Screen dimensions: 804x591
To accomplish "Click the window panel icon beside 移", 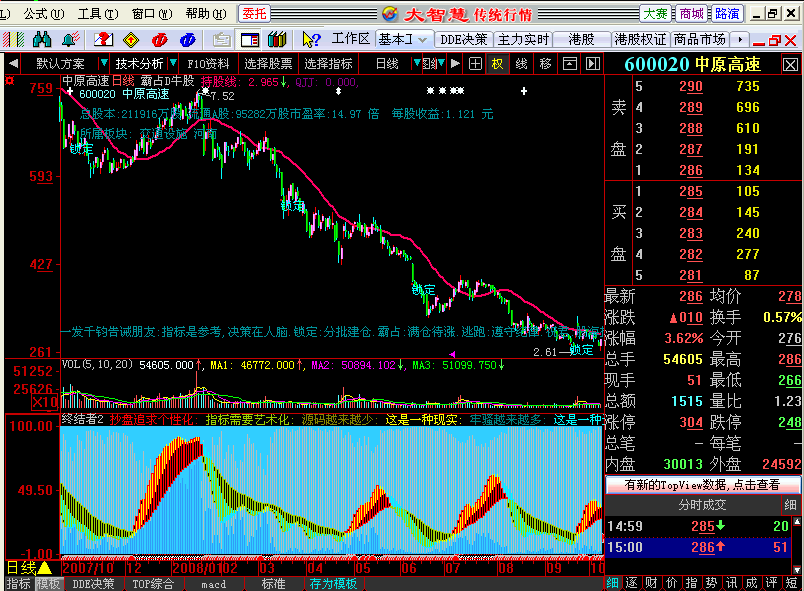I will 570,64.
